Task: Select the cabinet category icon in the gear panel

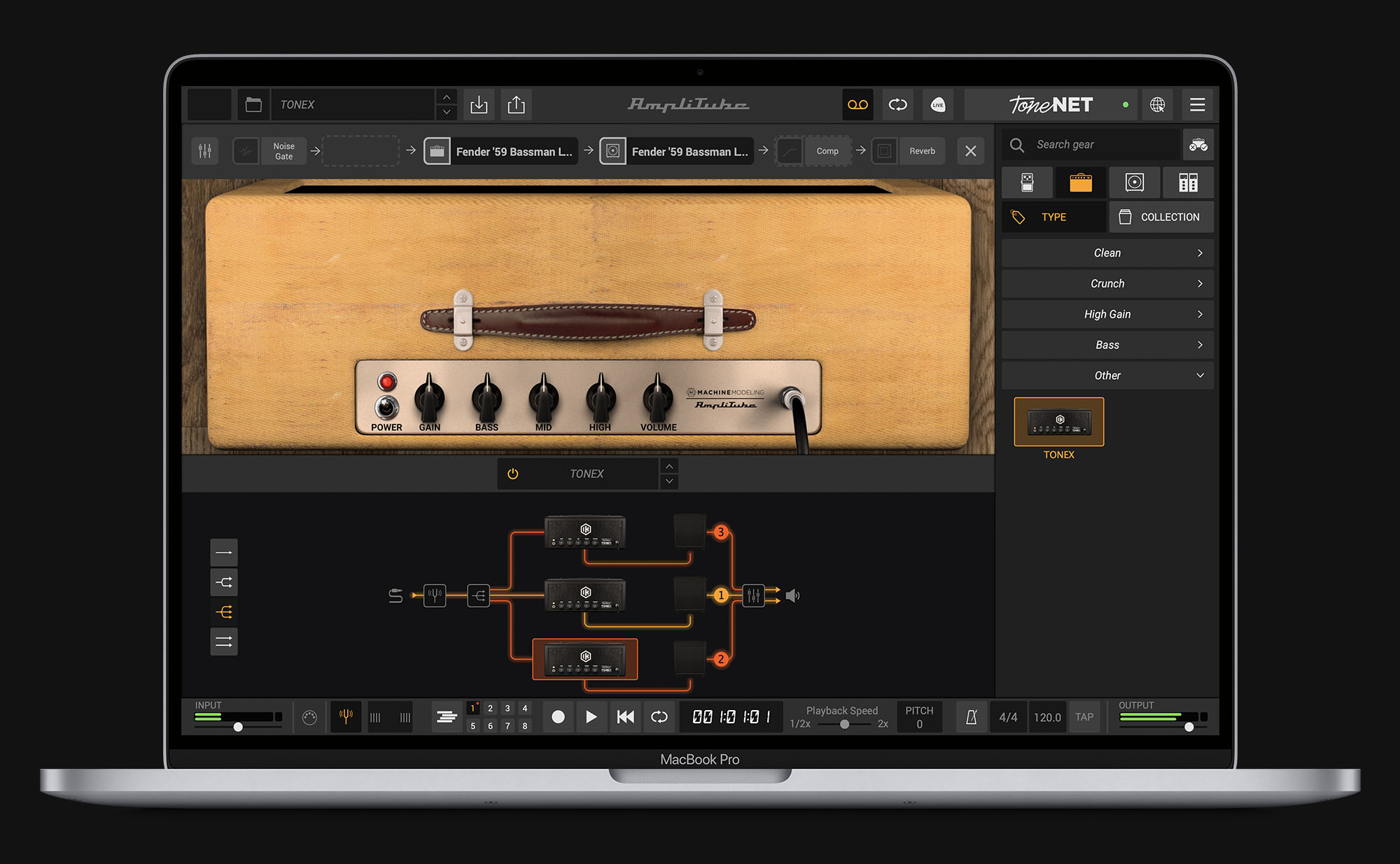Action: [x=1133, y=183]
